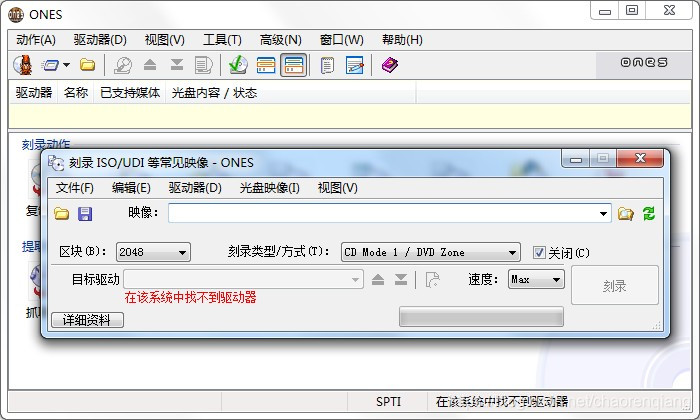Toggle the orange window layout toolbar button
The height and width of the screenshot is (420, 700).
click(266, 65)
